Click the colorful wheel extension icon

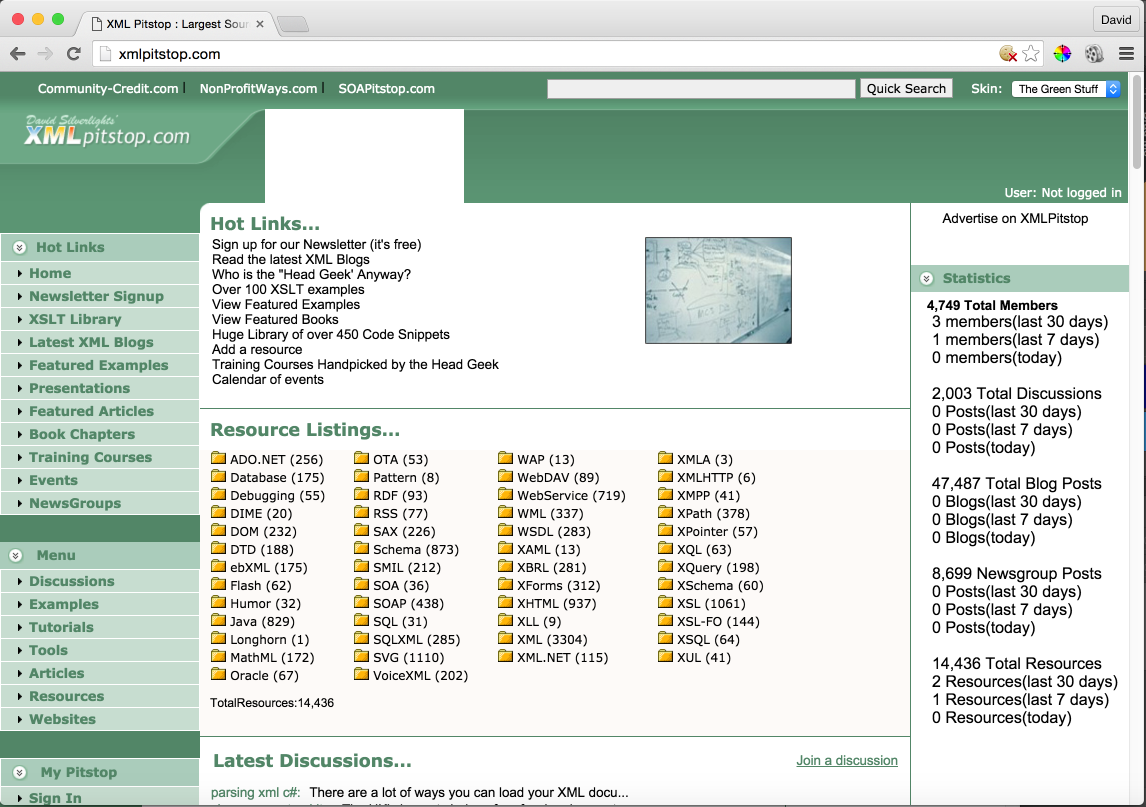coord(1062,53)
